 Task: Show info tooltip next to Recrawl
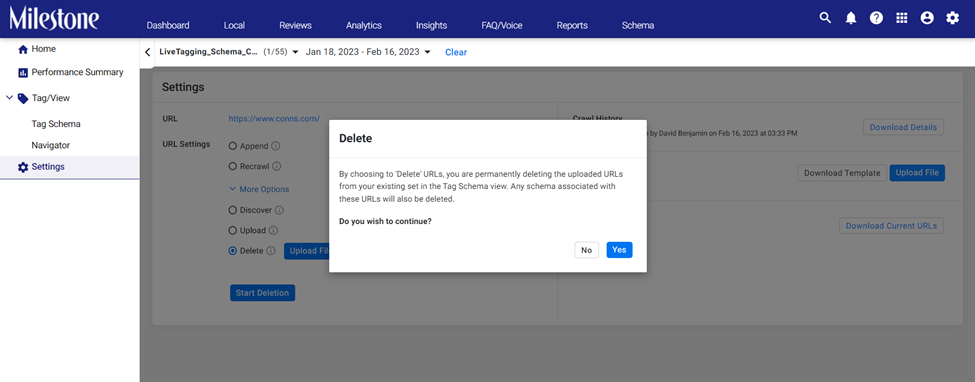[277, 167]
